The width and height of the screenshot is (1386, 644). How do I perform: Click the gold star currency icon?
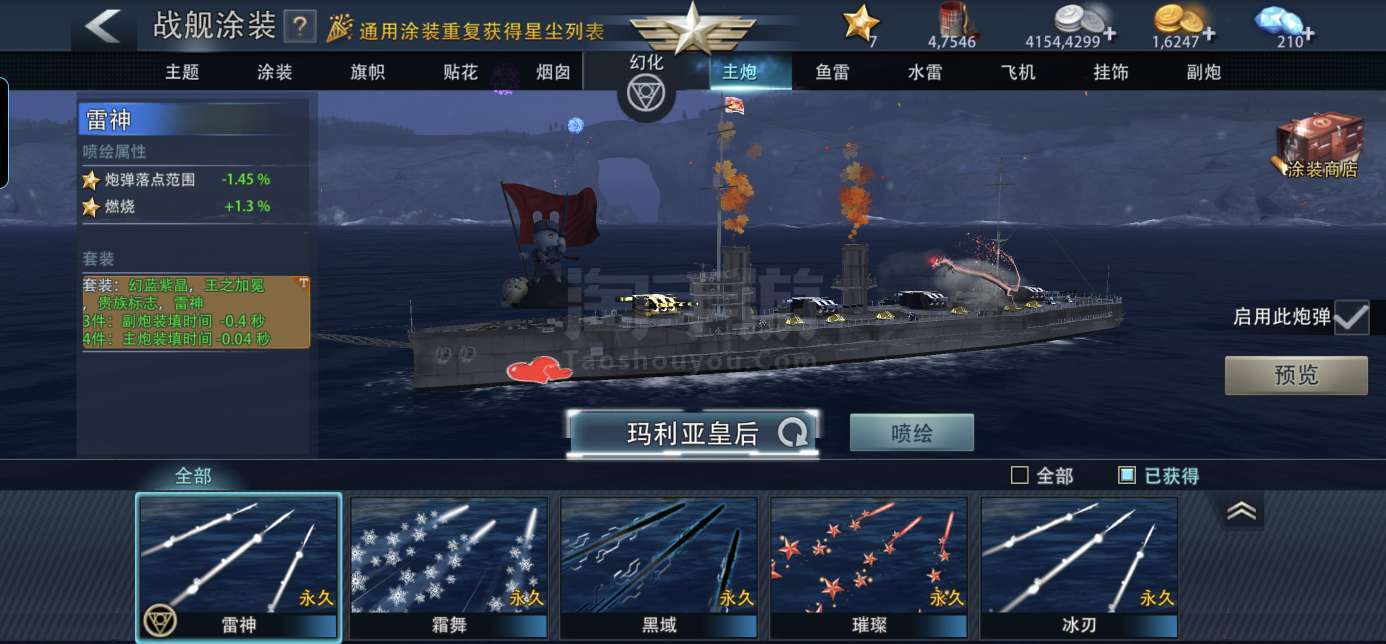860,22
